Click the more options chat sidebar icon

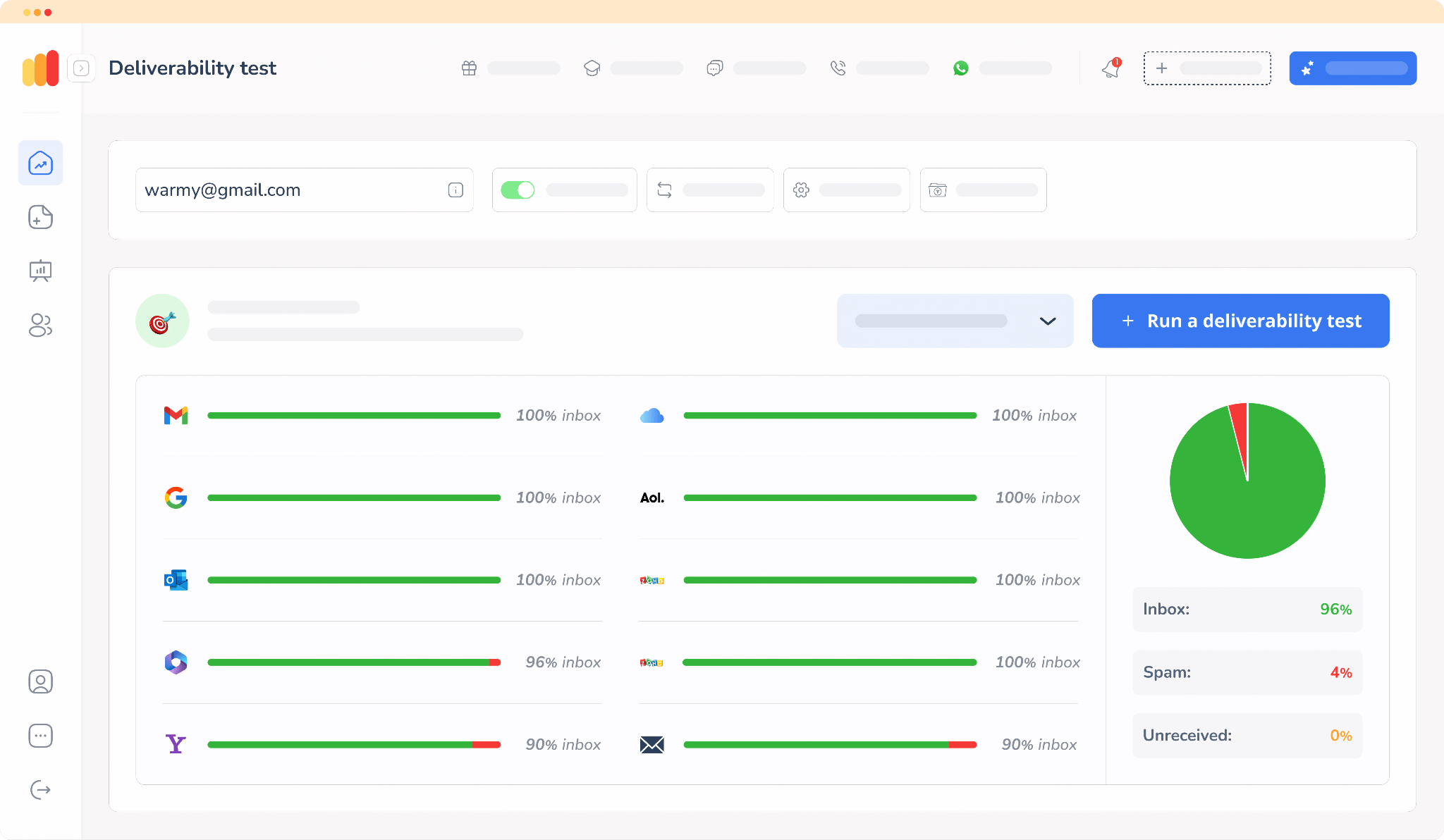40,736
